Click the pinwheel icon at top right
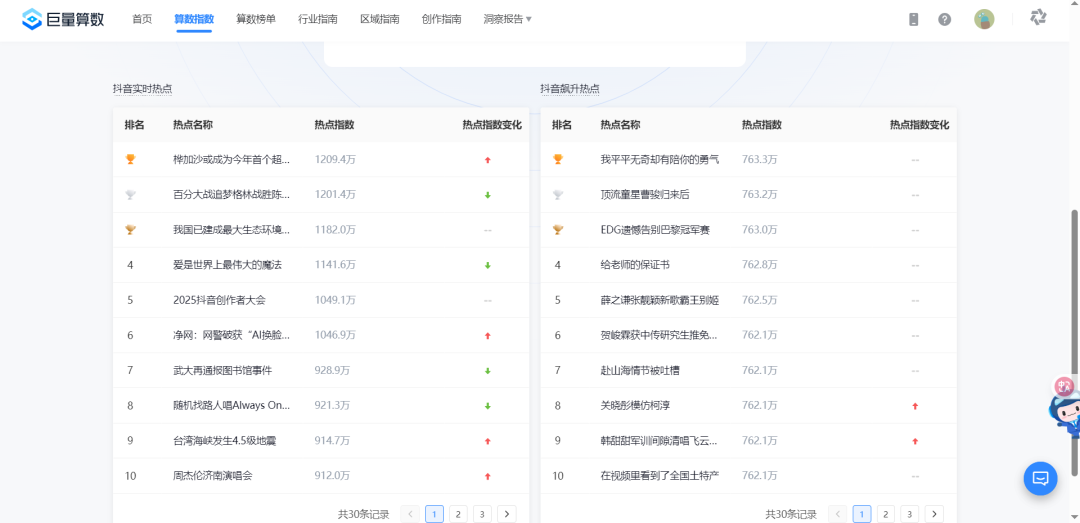1080x523 pixels. tap(1038, 17)
